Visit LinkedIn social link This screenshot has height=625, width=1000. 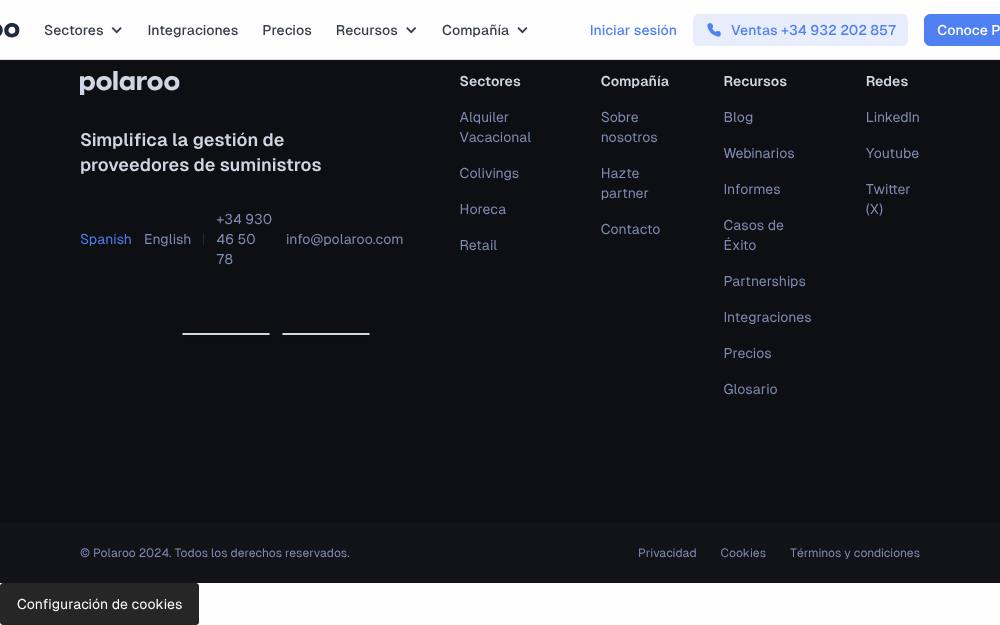892,117
